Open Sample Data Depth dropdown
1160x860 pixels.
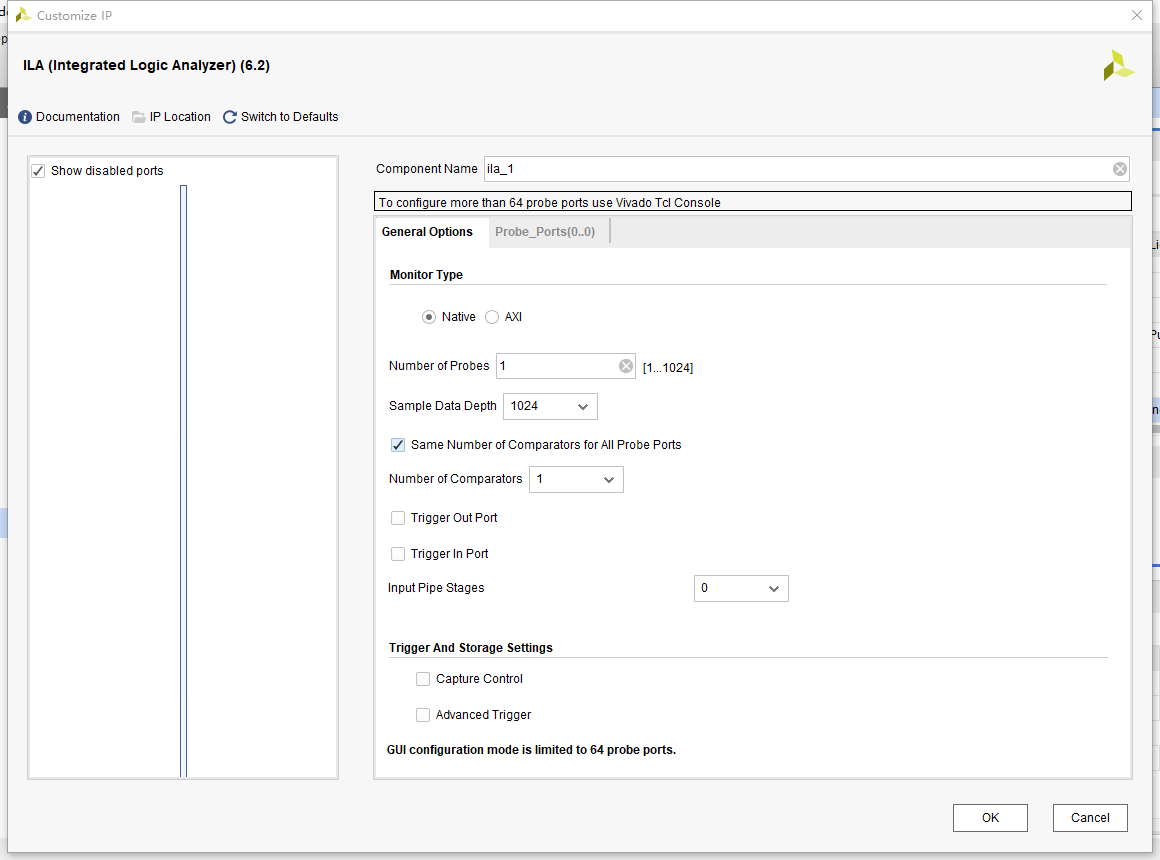pos(550,406)
